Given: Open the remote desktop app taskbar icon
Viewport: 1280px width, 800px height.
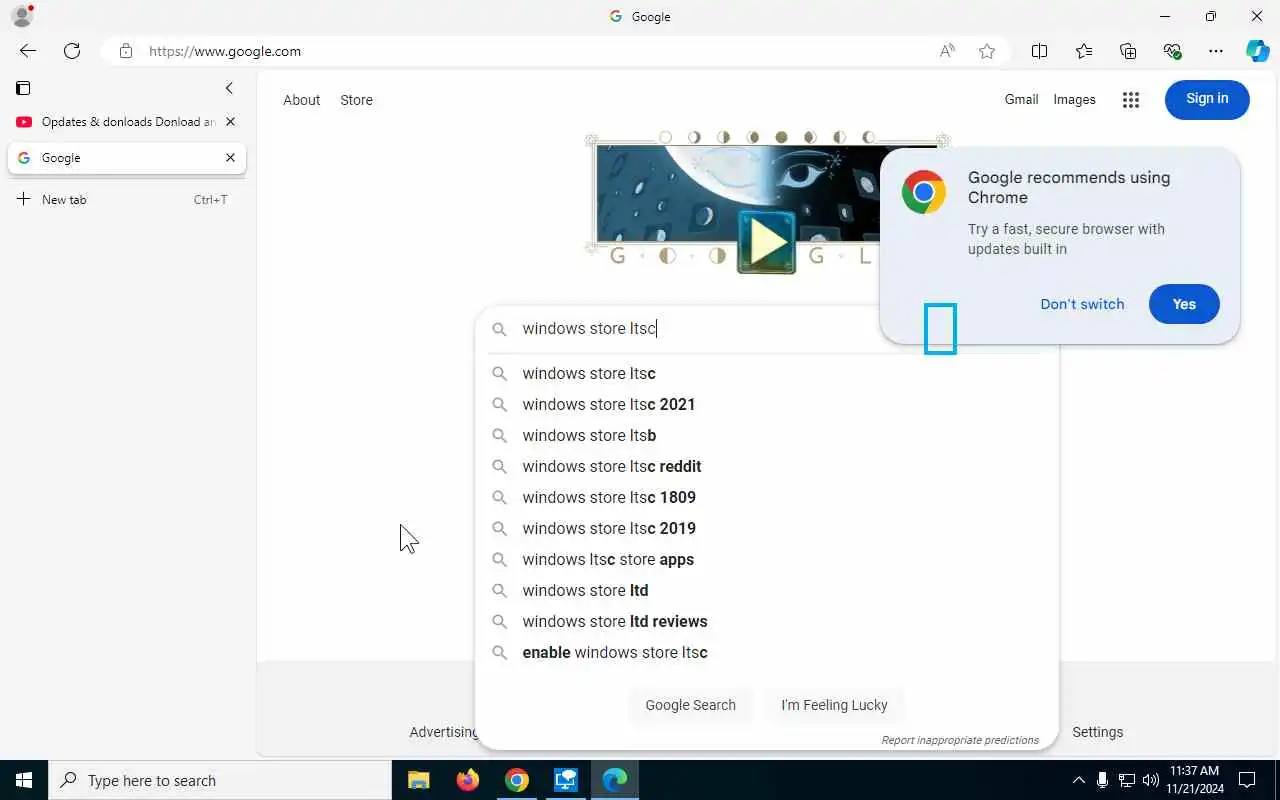Looking at the screenshot, I should 565,780.
